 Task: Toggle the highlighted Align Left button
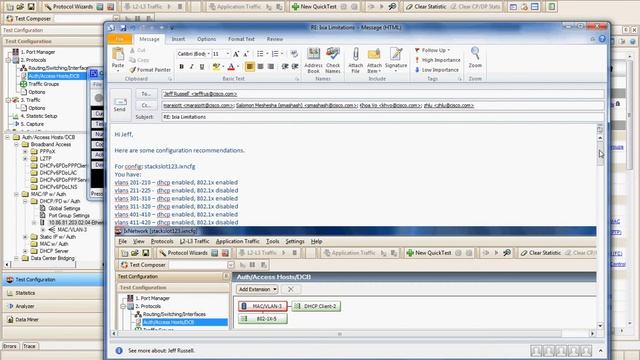click(250, 66)
